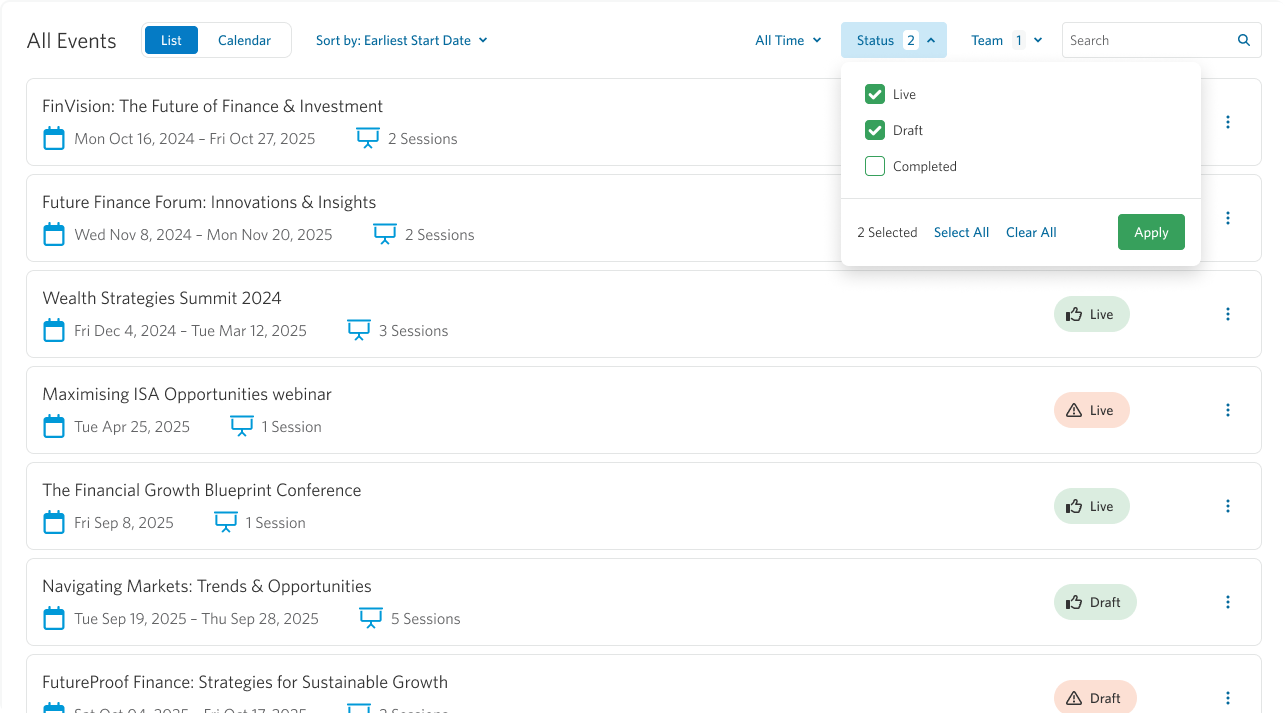Click thumbs-up Live badge on Wealth Strategies Summit

1091,314
